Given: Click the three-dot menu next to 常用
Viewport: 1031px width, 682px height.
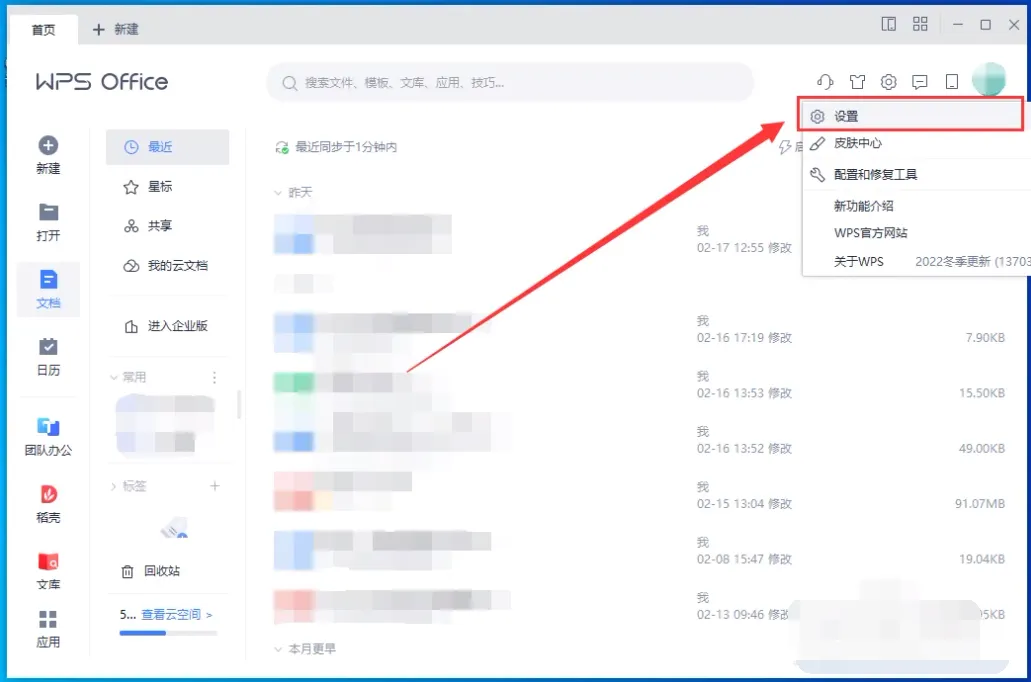Looking at the screenshot, I should pos(214,378).
